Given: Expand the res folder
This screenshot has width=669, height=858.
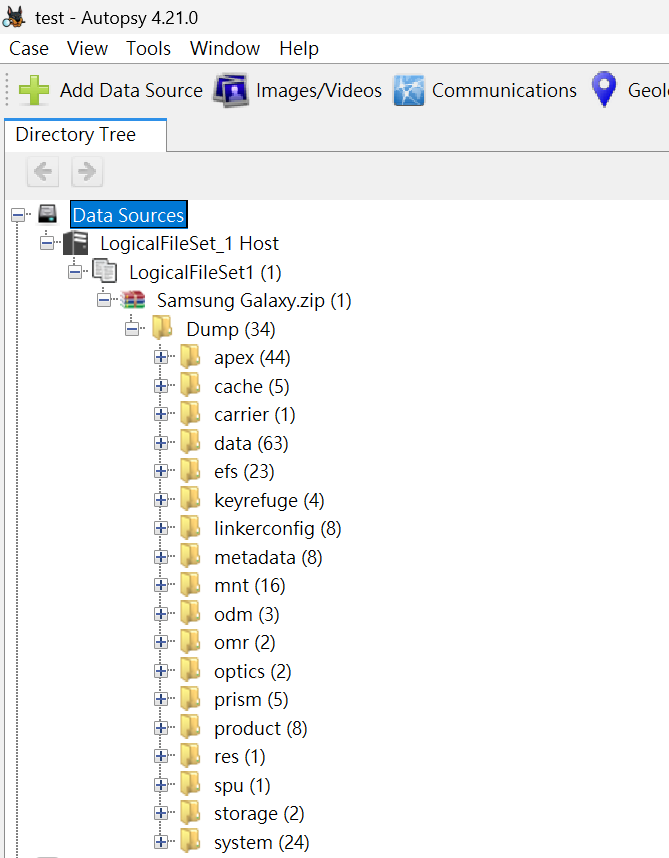Looking at the screenshot, I should pos(161,756).
